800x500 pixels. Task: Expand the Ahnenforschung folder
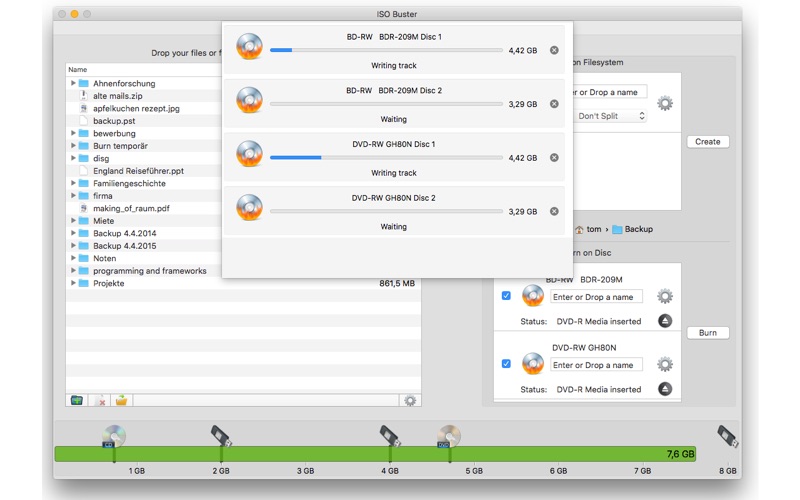point(73,83)
